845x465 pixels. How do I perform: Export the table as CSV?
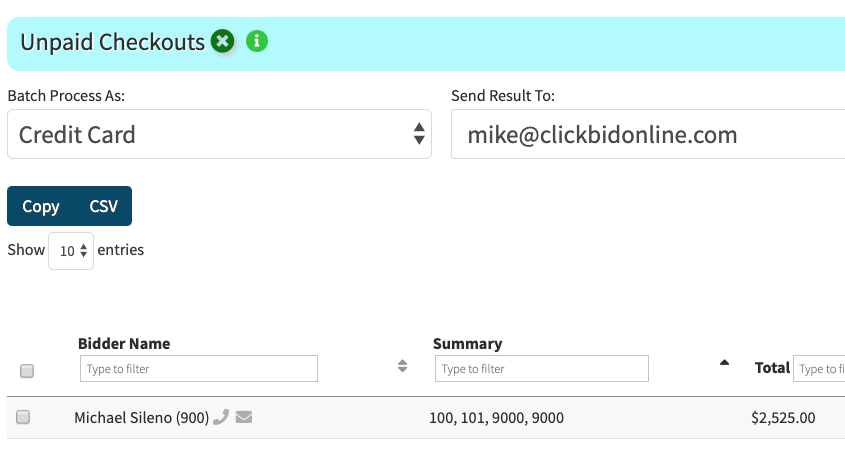click(103, 206)
